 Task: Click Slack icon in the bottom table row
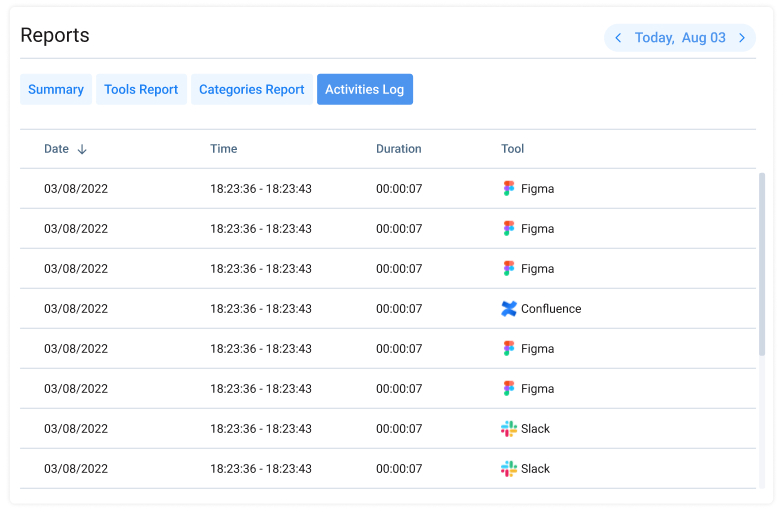click(x=509, y=469)
